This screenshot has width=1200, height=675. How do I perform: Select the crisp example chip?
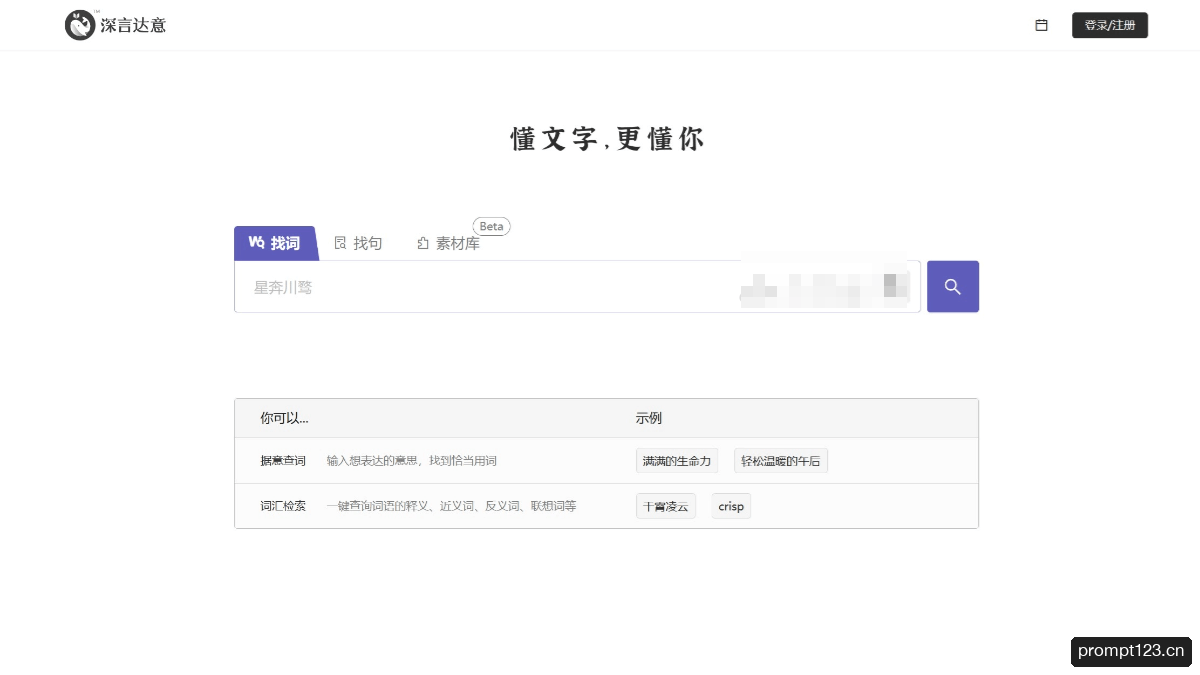click(731, 506)
